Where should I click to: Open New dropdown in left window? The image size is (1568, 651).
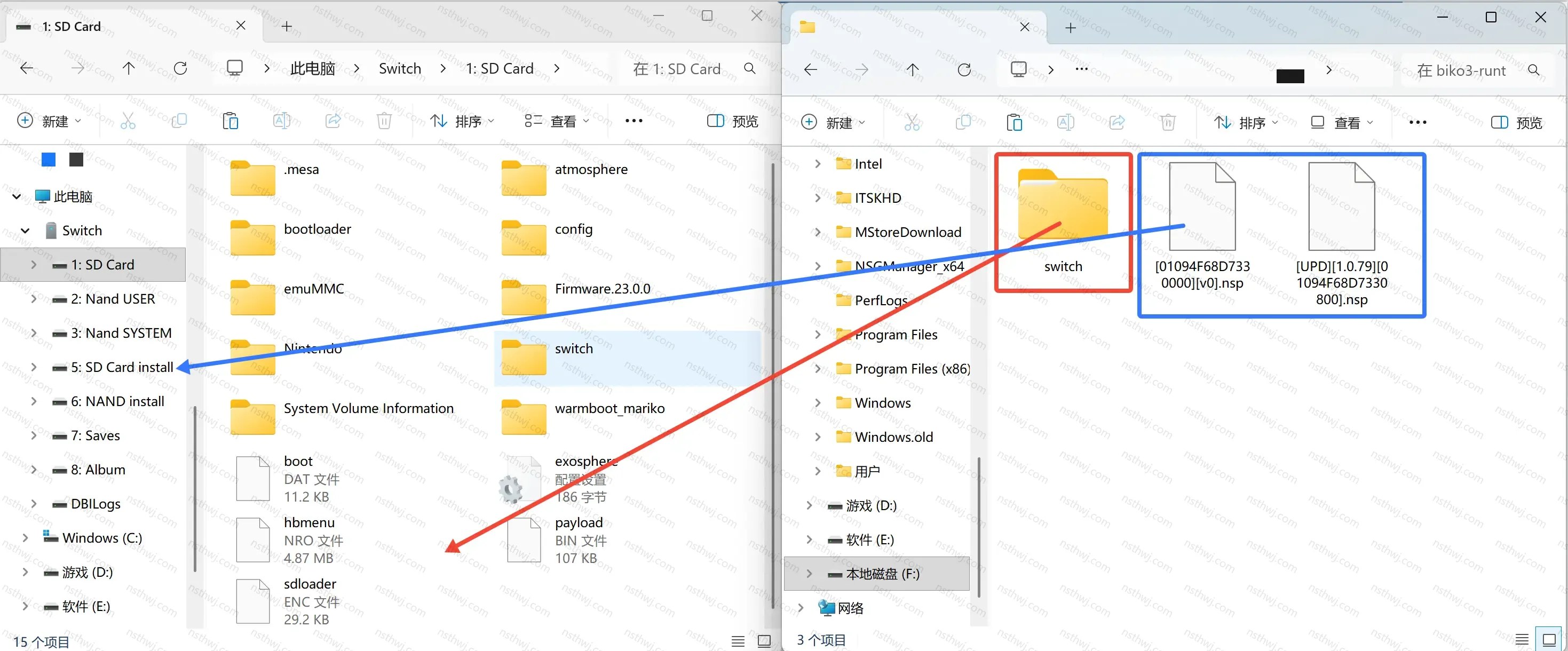(49, 121)
